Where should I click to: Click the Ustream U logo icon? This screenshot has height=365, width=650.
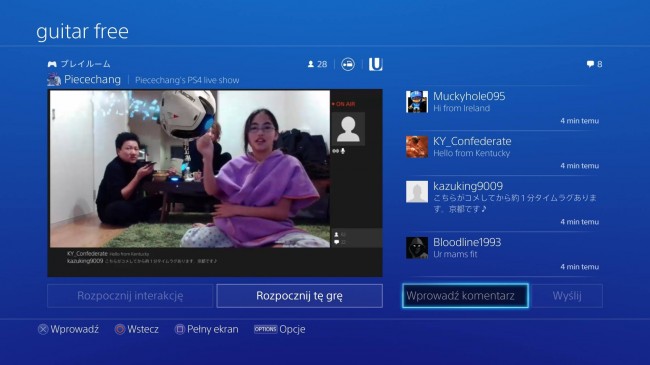pyautogui.click(x=376, y=64)
